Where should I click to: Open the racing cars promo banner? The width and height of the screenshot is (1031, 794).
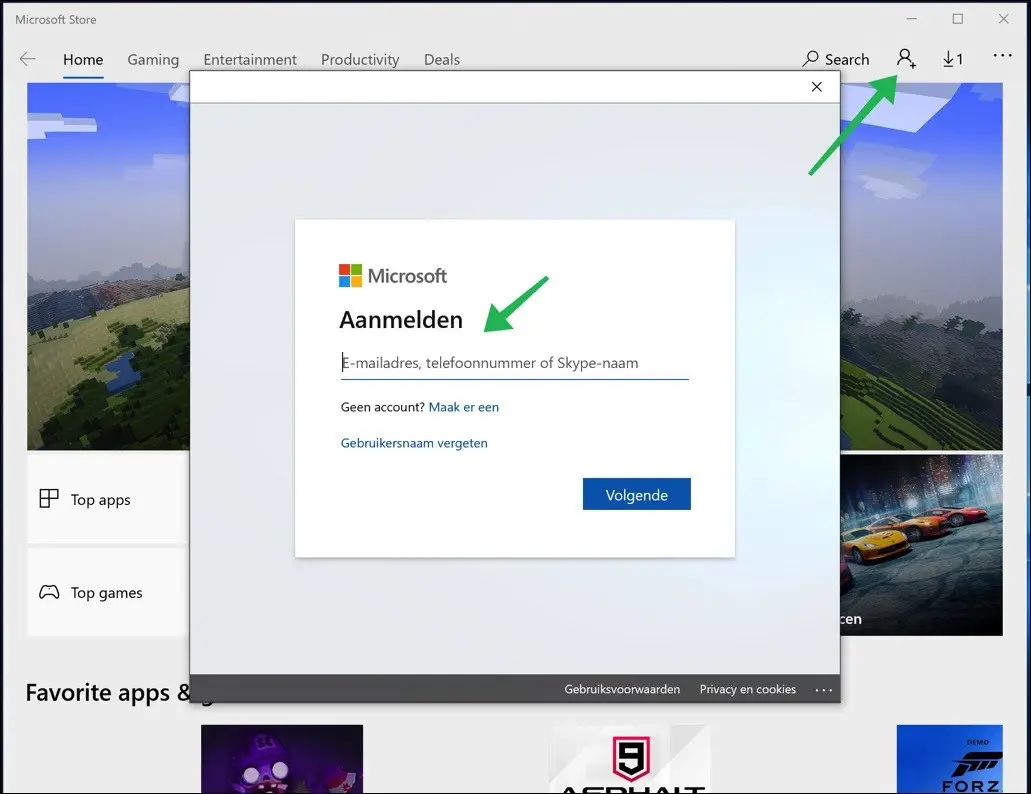tap(922, 545)
